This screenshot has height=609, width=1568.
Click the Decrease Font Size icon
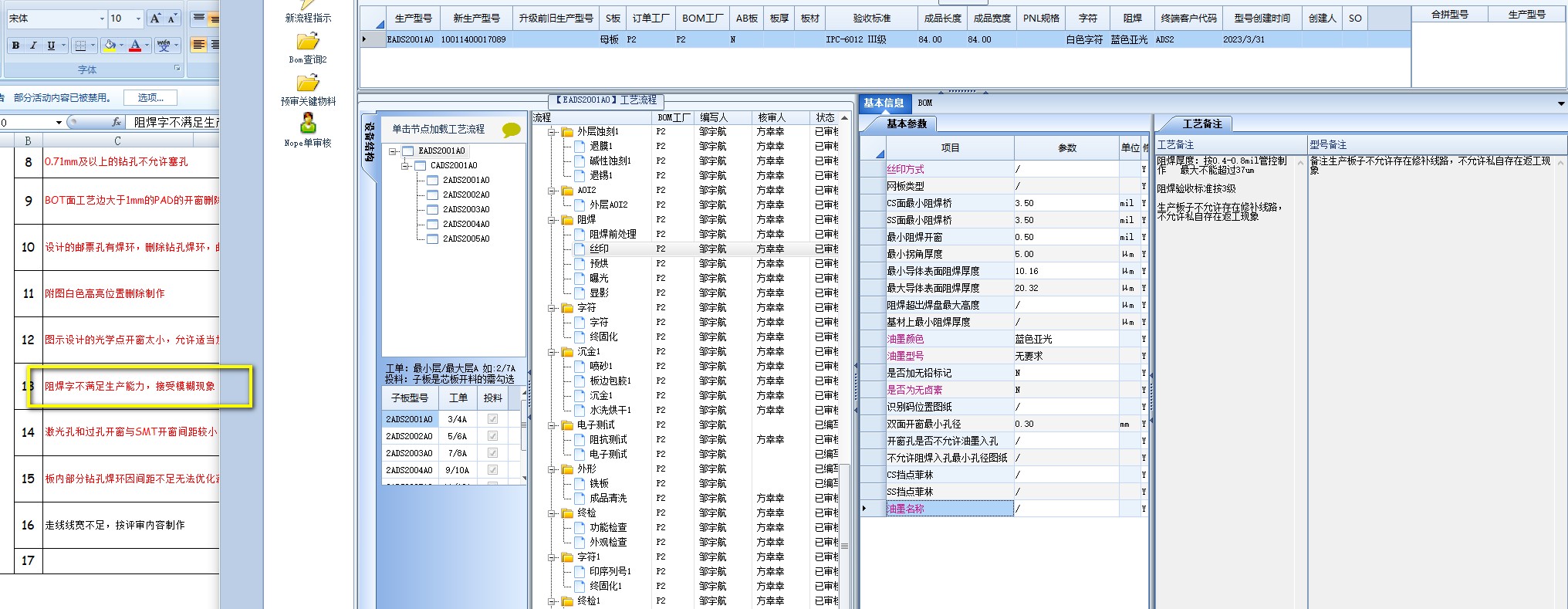pos(172,19)
